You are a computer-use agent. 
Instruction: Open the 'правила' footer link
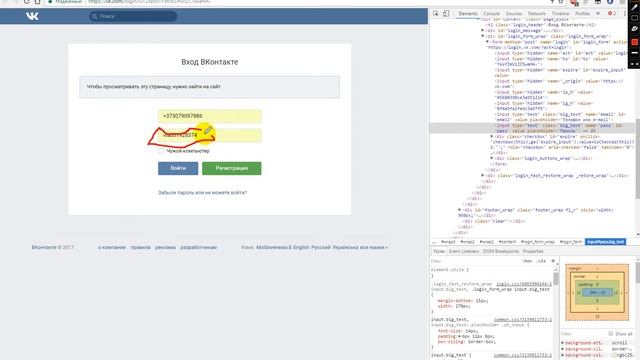pyautogui.click(x=140, y=247)
